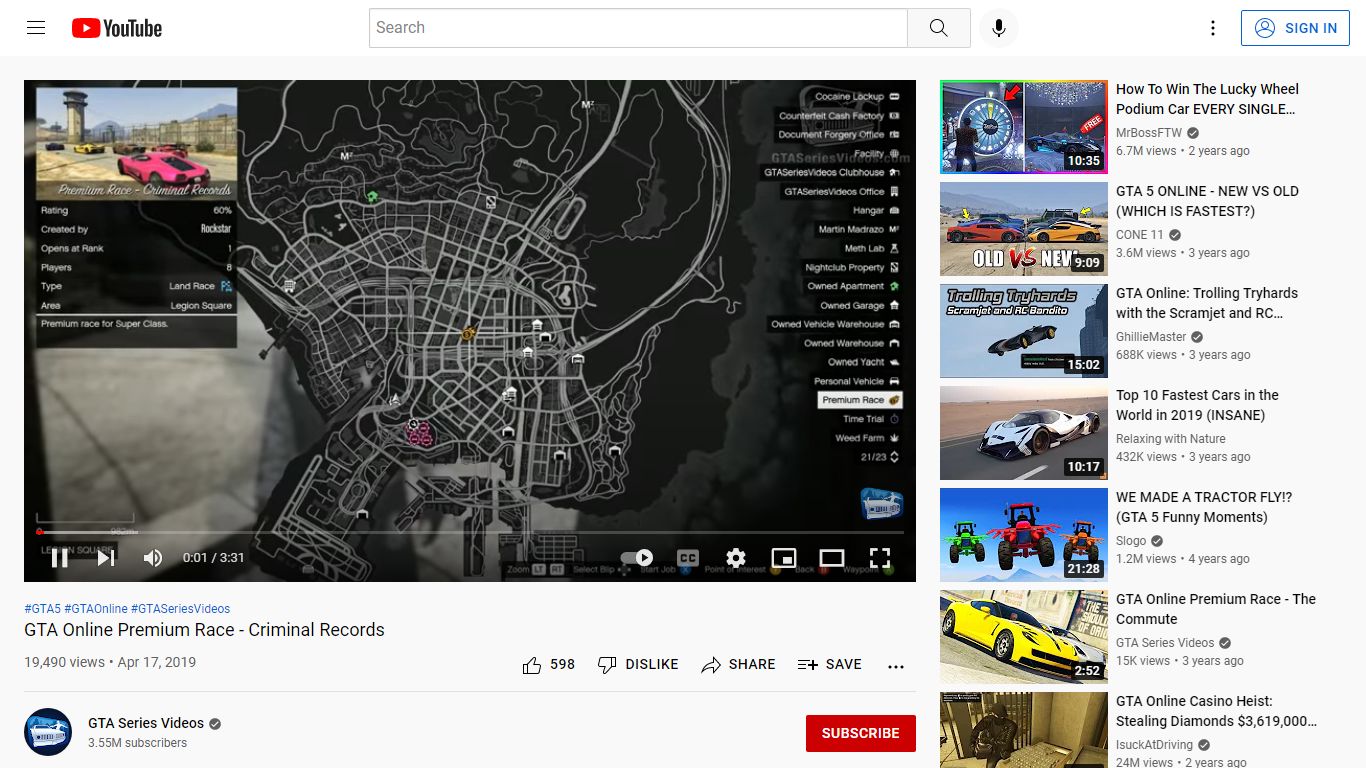This screenshot has height=768, width=1366.
Task: Click 3.55M subscribers text
Action: (x=137, y=743)
